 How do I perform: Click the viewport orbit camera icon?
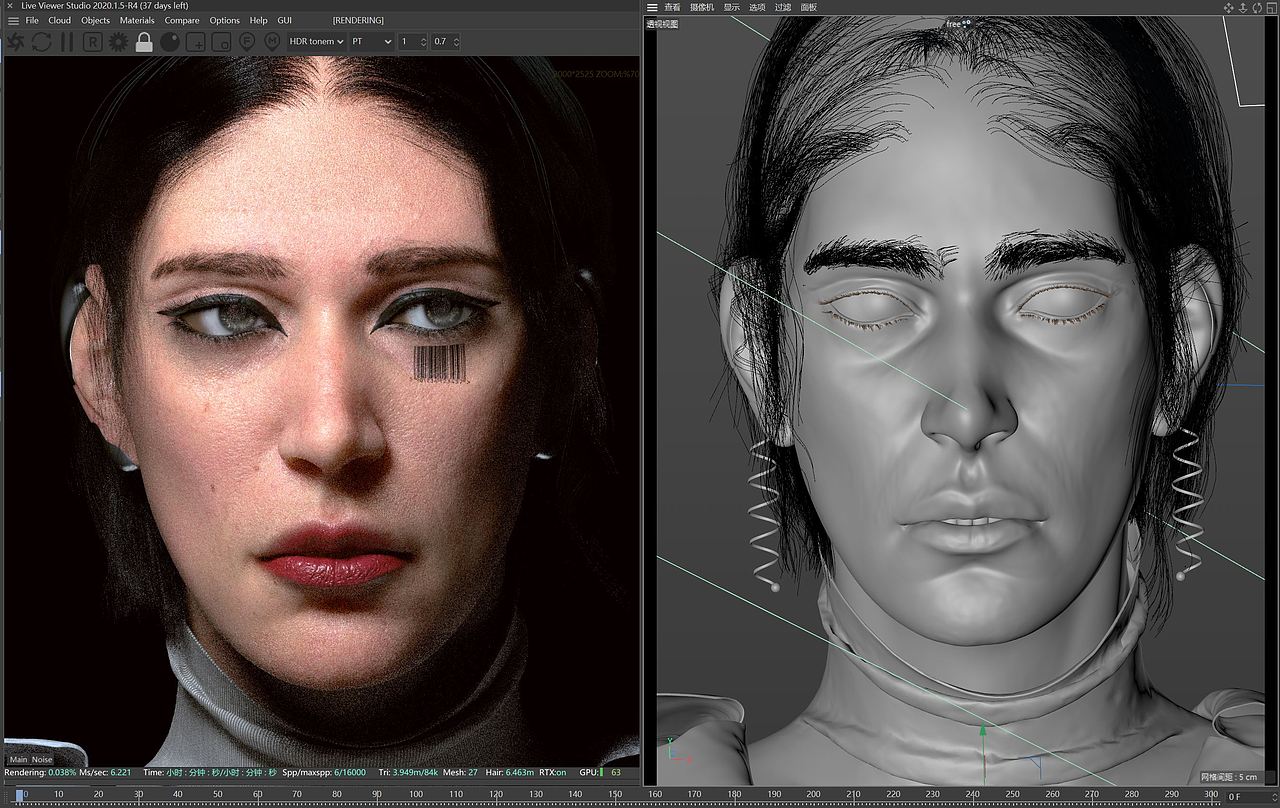(x=1257, y=7)
